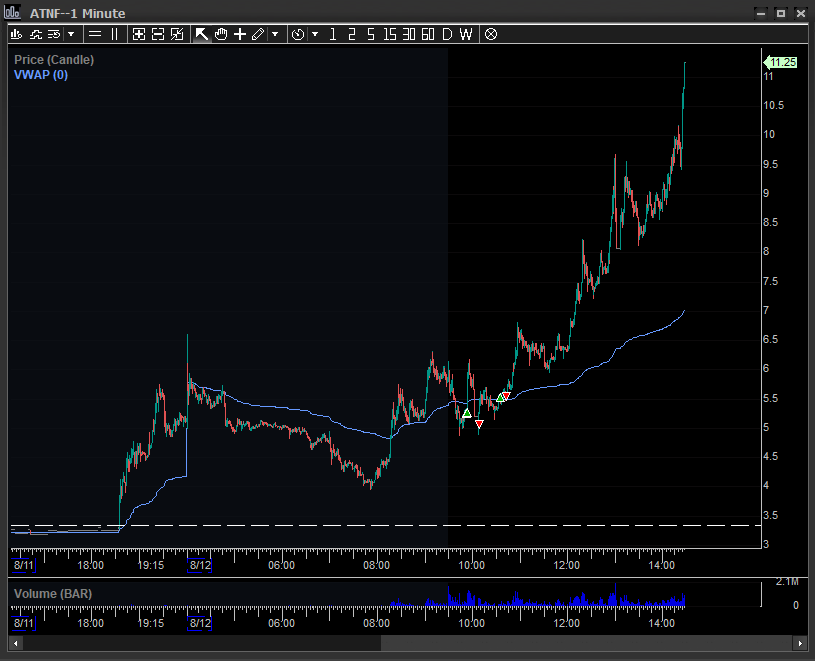The height and width of the screenshot is (661, 815).
Task: Click the 14:00 time label on price axis
Action: [661, 565]
